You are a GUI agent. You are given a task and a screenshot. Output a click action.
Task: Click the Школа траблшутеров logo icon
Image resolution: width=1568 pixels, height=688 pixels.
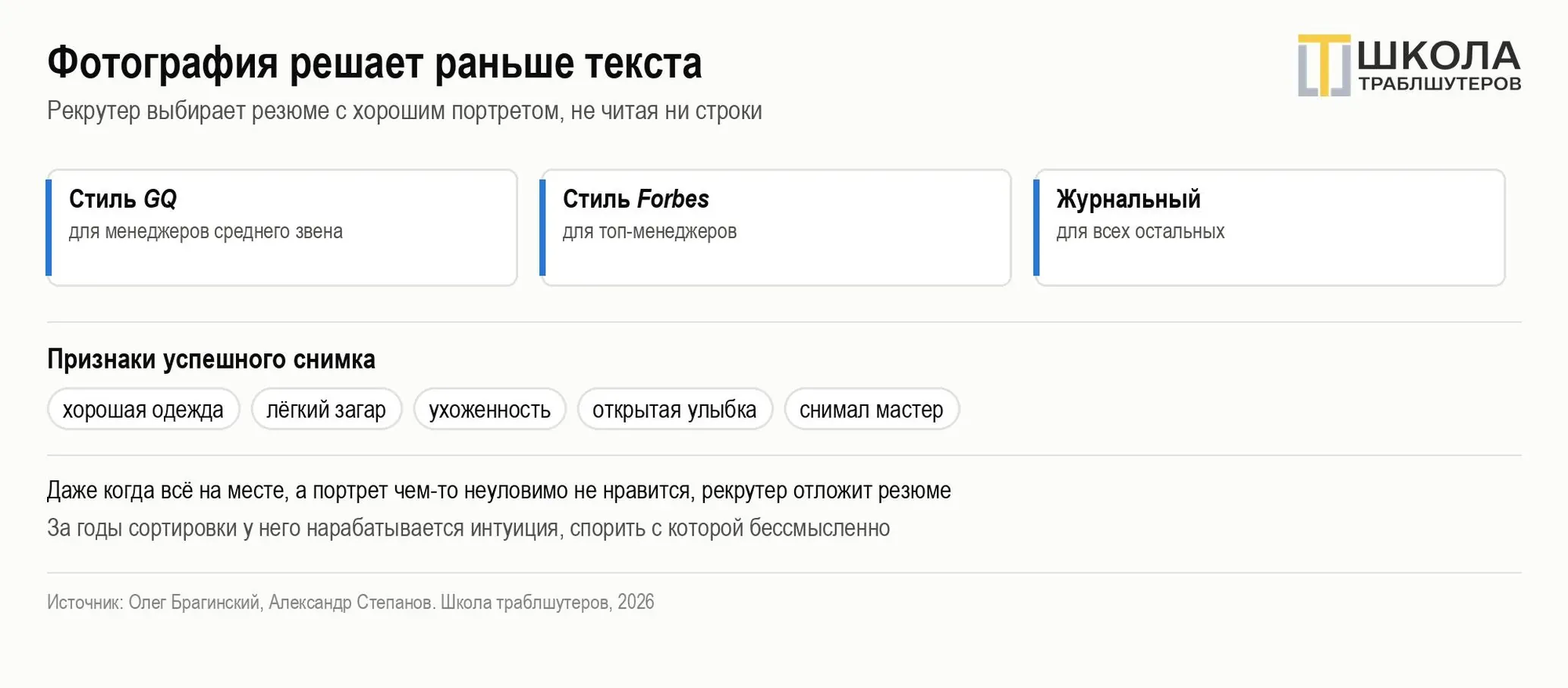pyautogui.click(x=1324, y=65)
